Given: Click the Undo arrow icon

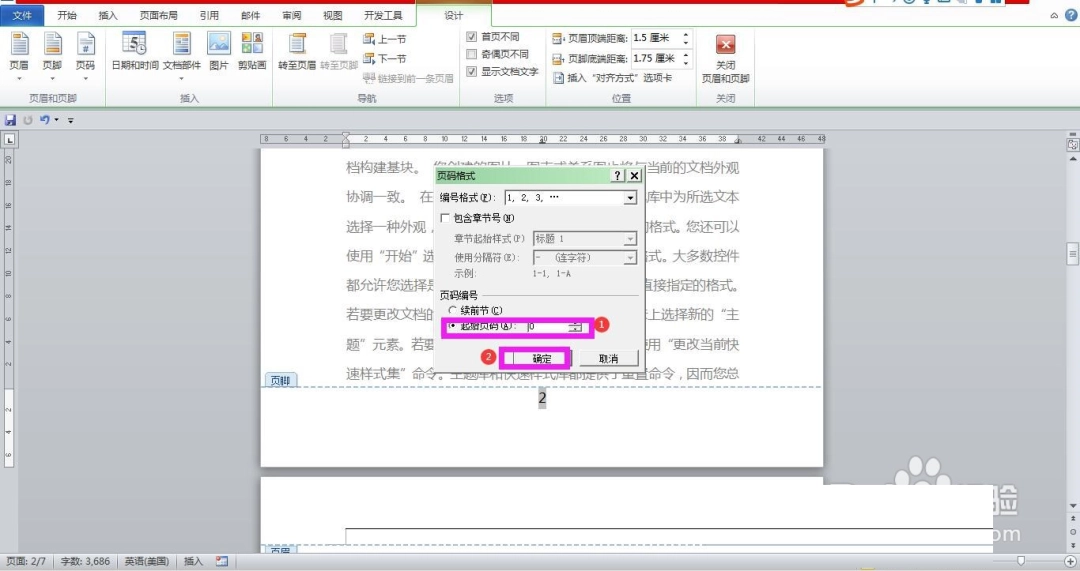Looking at the screenshot, I should [x=44, y=120].
